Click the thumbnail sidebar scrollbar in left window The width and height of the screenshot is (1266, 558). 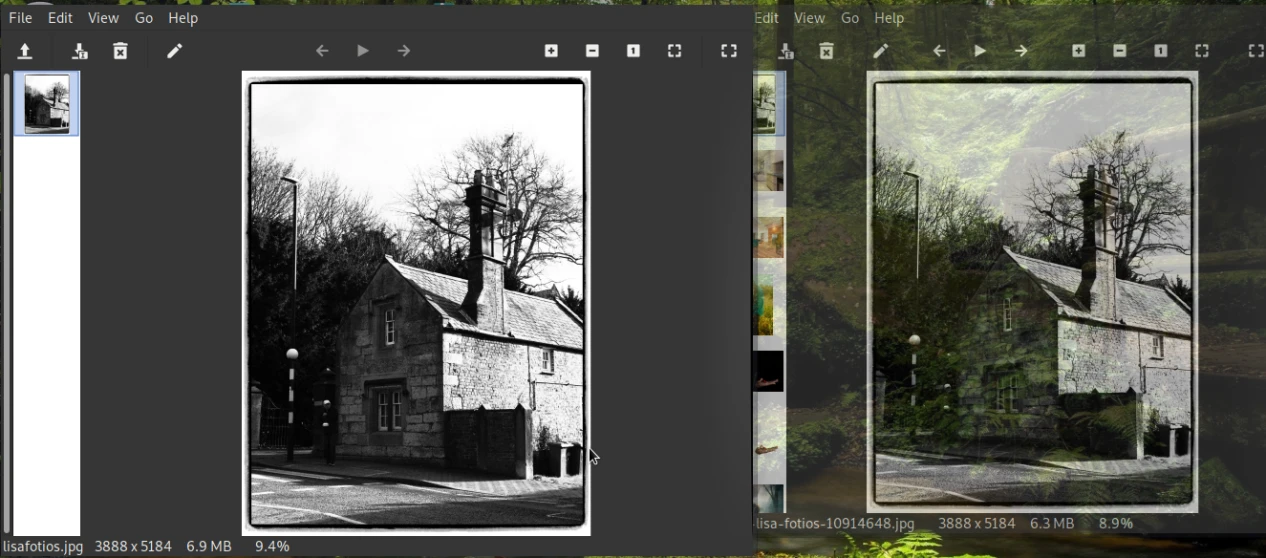pos(7,300)
